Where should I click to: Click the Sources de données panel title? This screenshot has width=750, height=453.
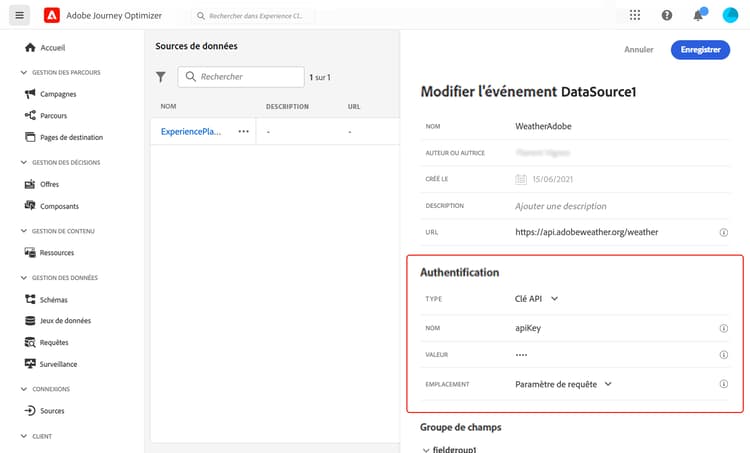pyautogui.click(x=196, y=46)
